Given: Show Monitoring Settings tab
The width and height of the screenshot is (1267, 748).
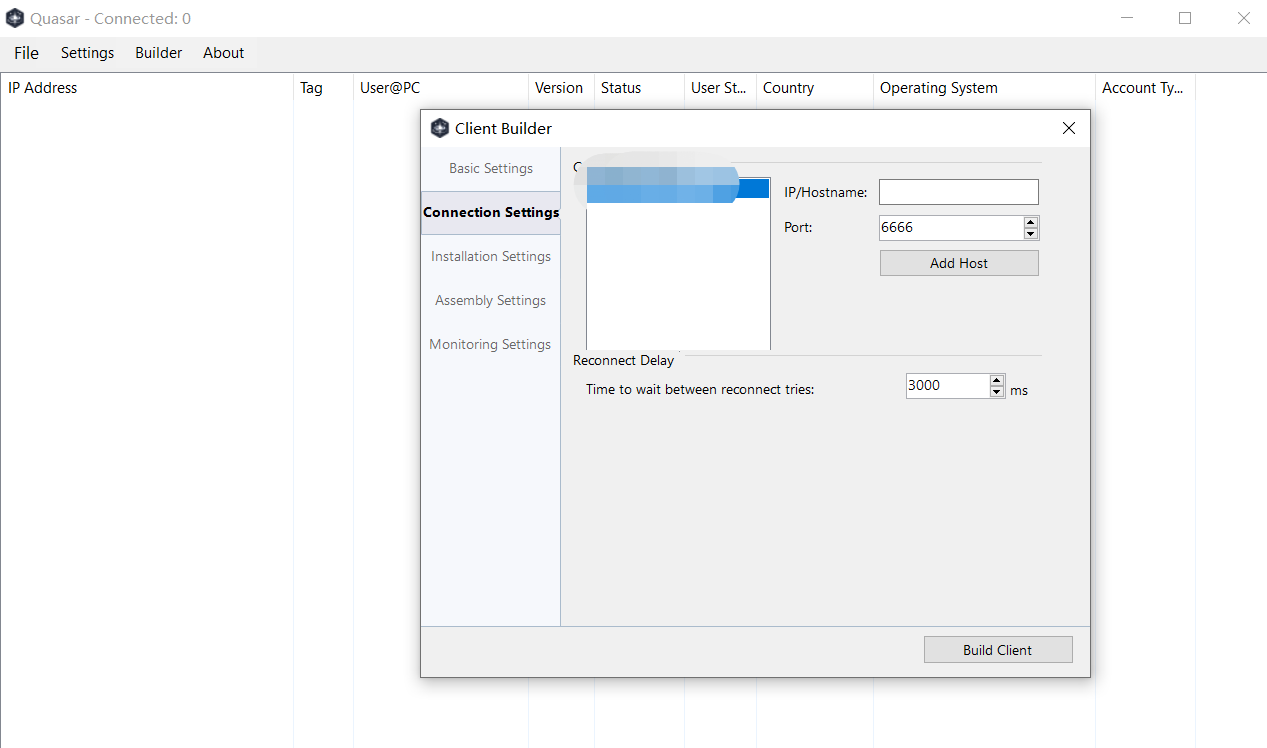Looking at the screenshot, I should coord(490,344).
